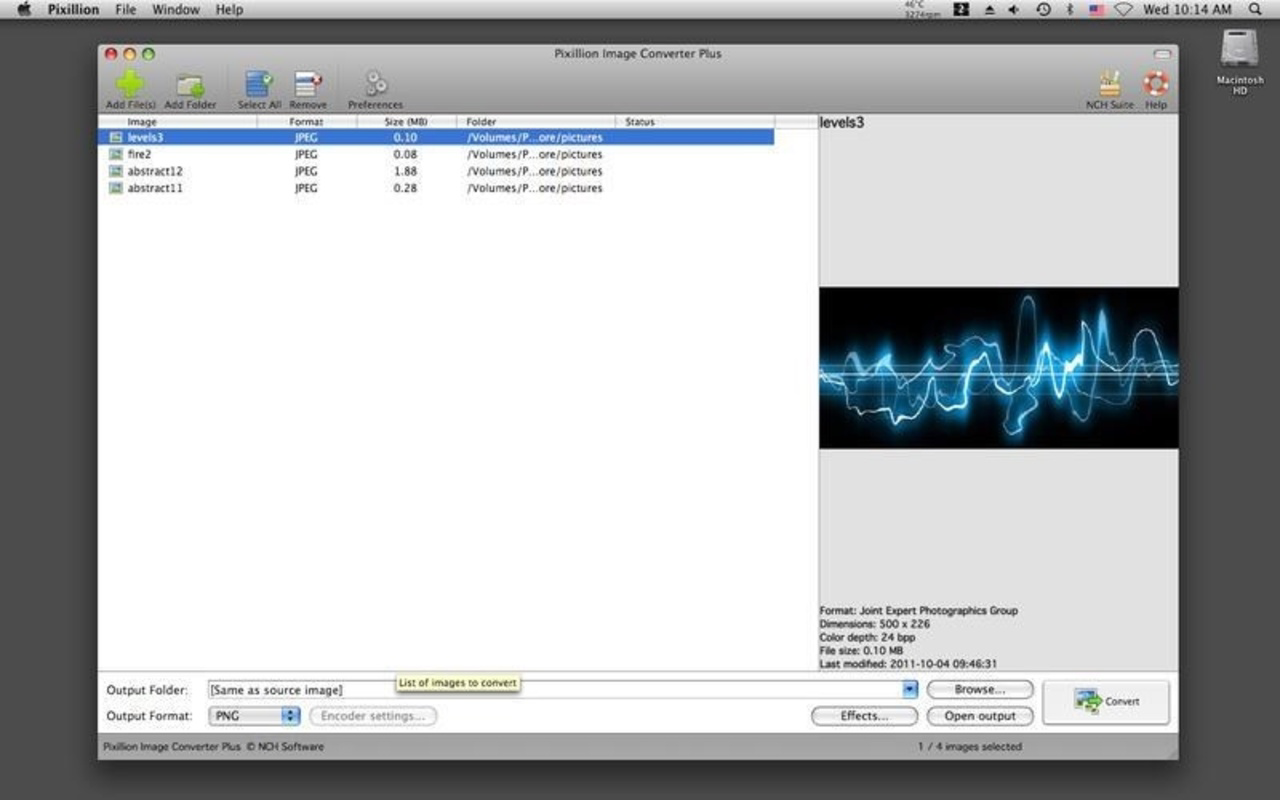The width and height of the screenshot is (1280, 800).
Task: Open the Time Machine menu bar icon
Action: click(x=1043, y=9)
